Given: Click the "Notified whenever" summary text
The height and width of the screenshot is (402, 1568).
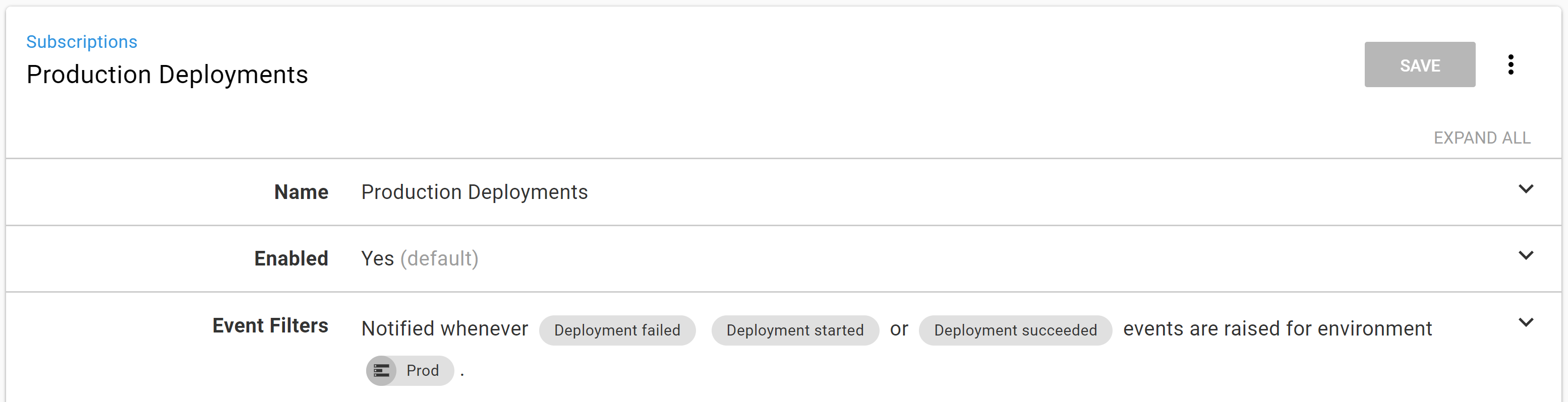Looking at the screenshot, I should pos(444,328).
